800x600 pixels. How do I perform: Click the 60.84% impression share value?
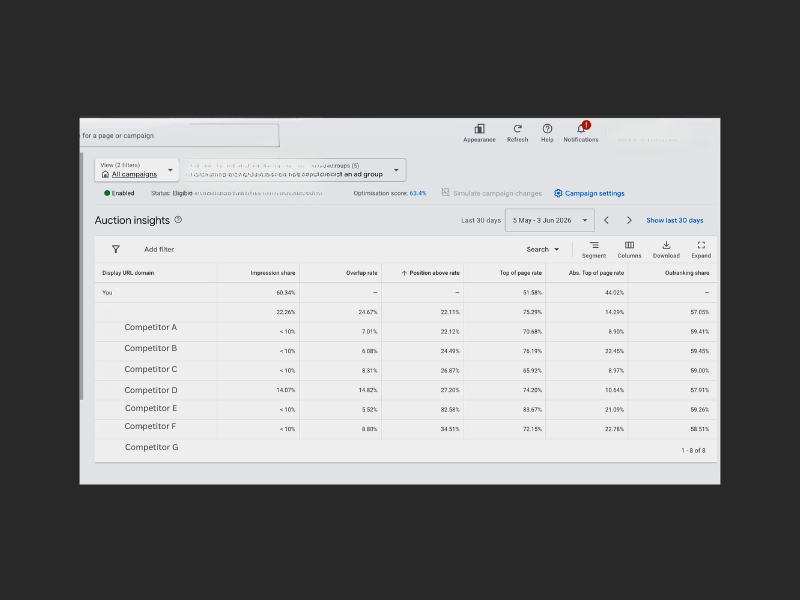point(286,292)
